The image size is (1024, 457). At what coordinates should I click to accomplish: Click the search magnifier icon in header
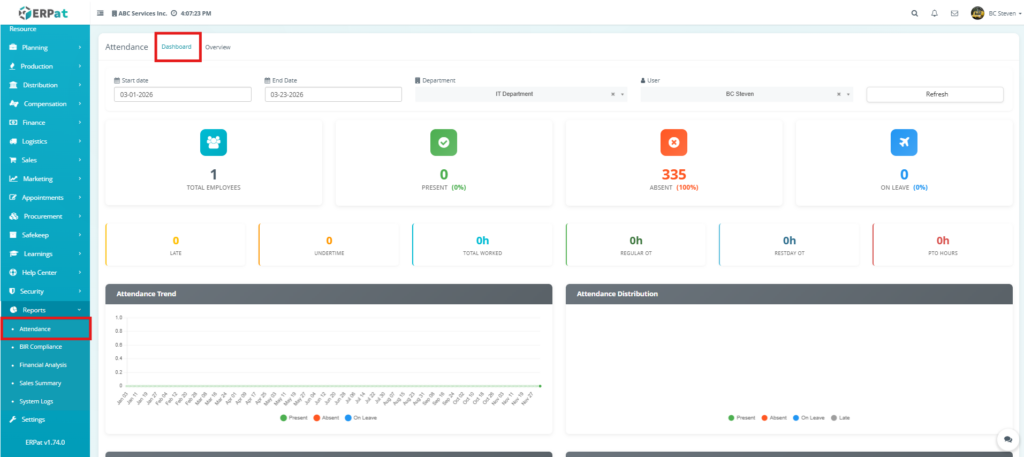point(914,13)
